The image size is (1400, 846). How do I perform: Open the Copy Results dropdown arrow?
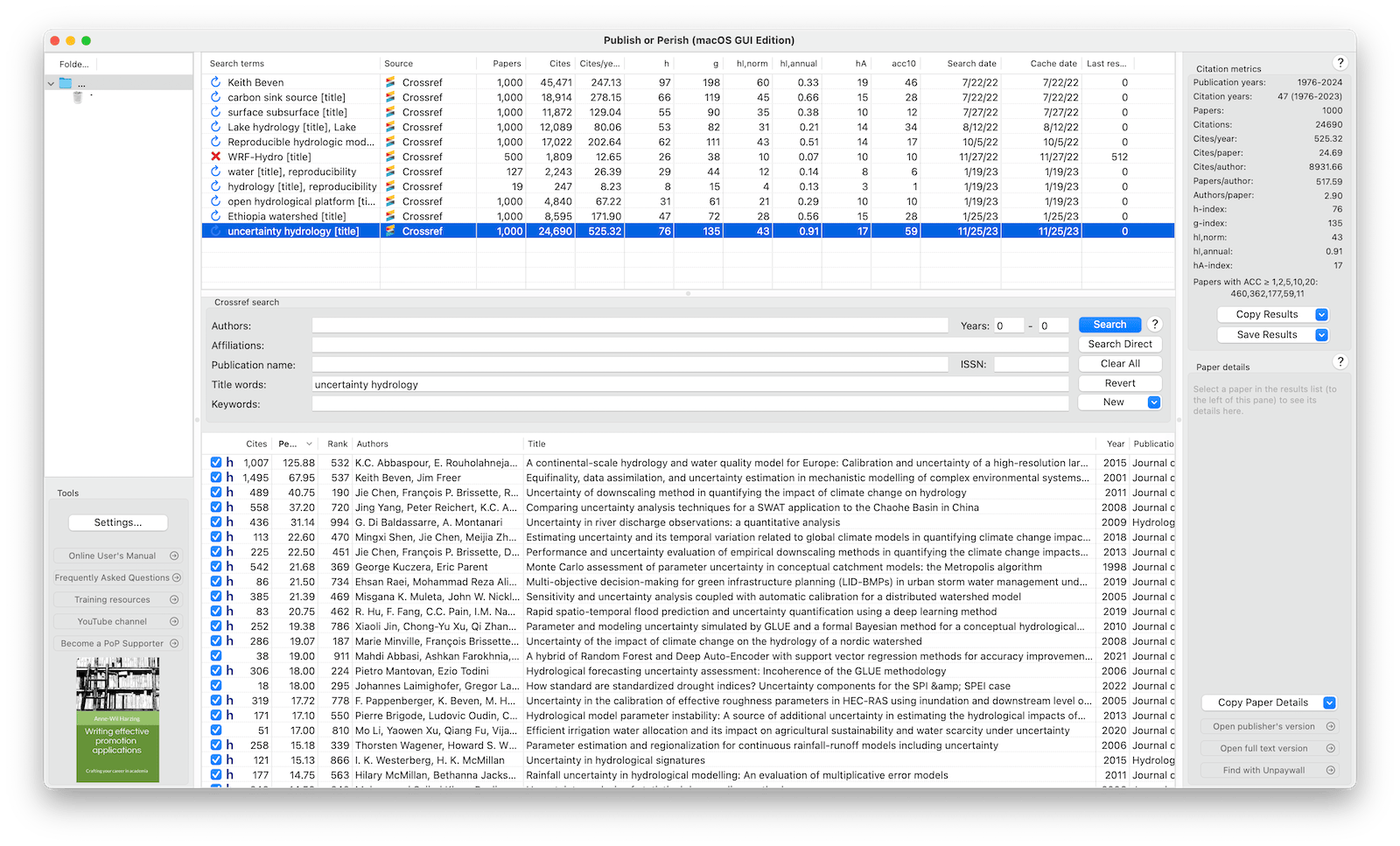[1321, 314]
